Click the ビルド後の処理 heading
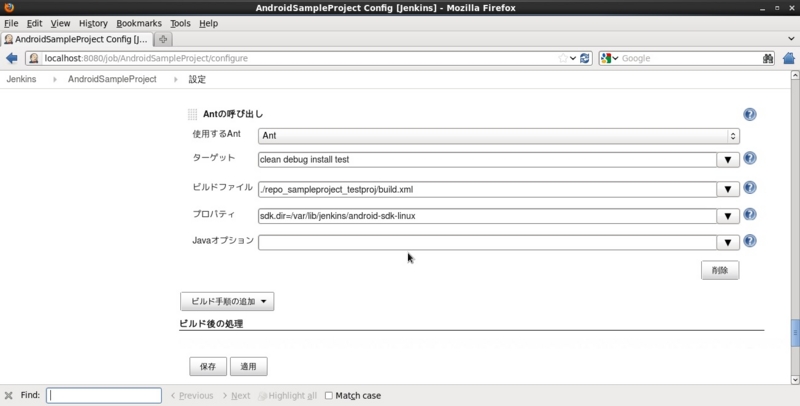The width and height of the screenshot is (800, 406). (x=211, y=324)
